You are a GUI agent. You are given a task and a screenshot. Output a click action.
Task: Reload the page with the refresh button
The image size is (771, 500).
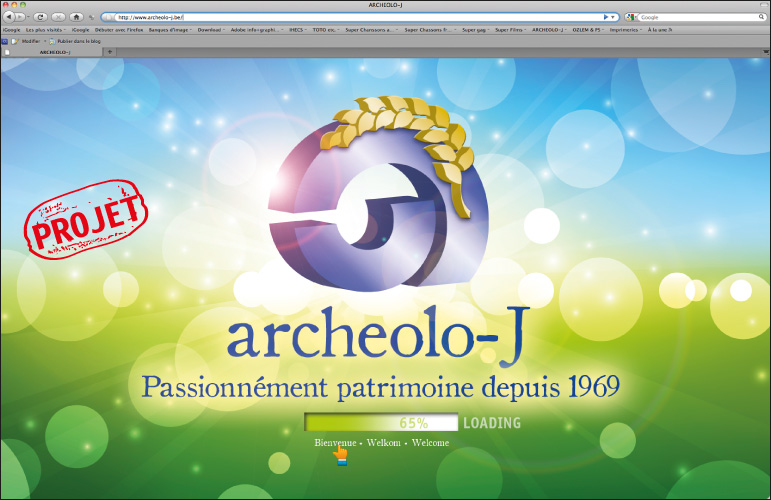pos(40,17)
